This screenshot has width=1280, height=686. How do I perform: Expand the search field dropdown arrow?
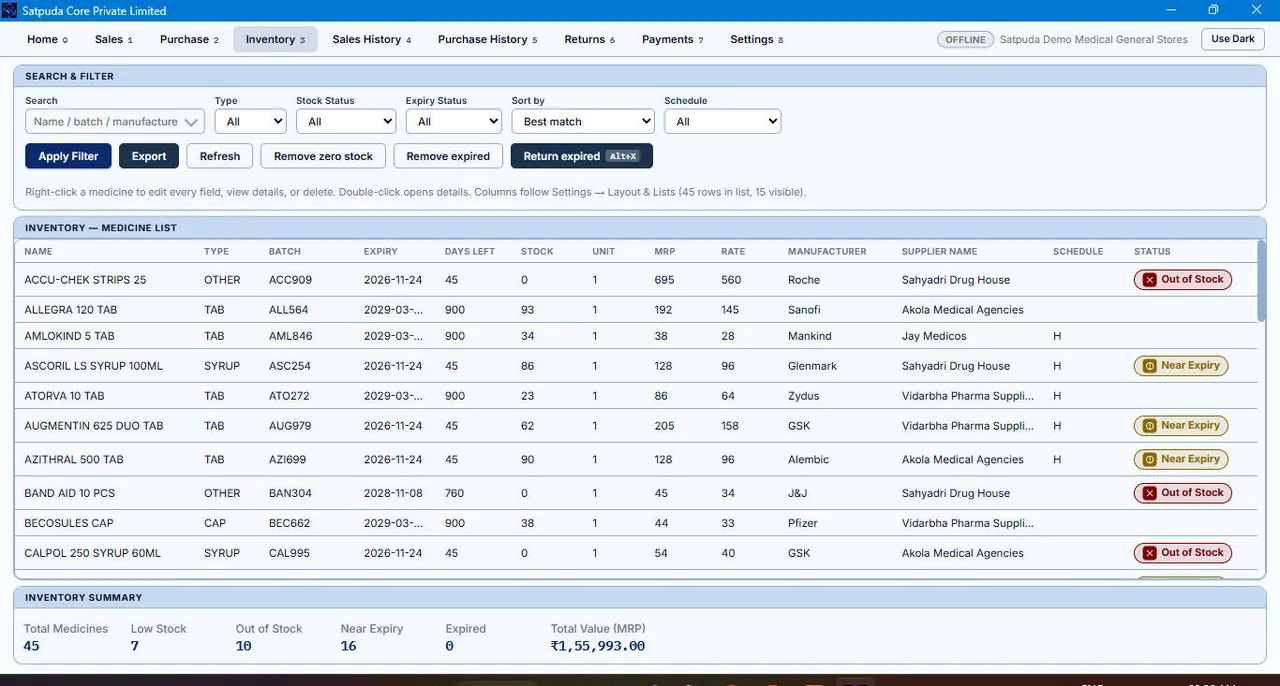[x=192, y=122]
